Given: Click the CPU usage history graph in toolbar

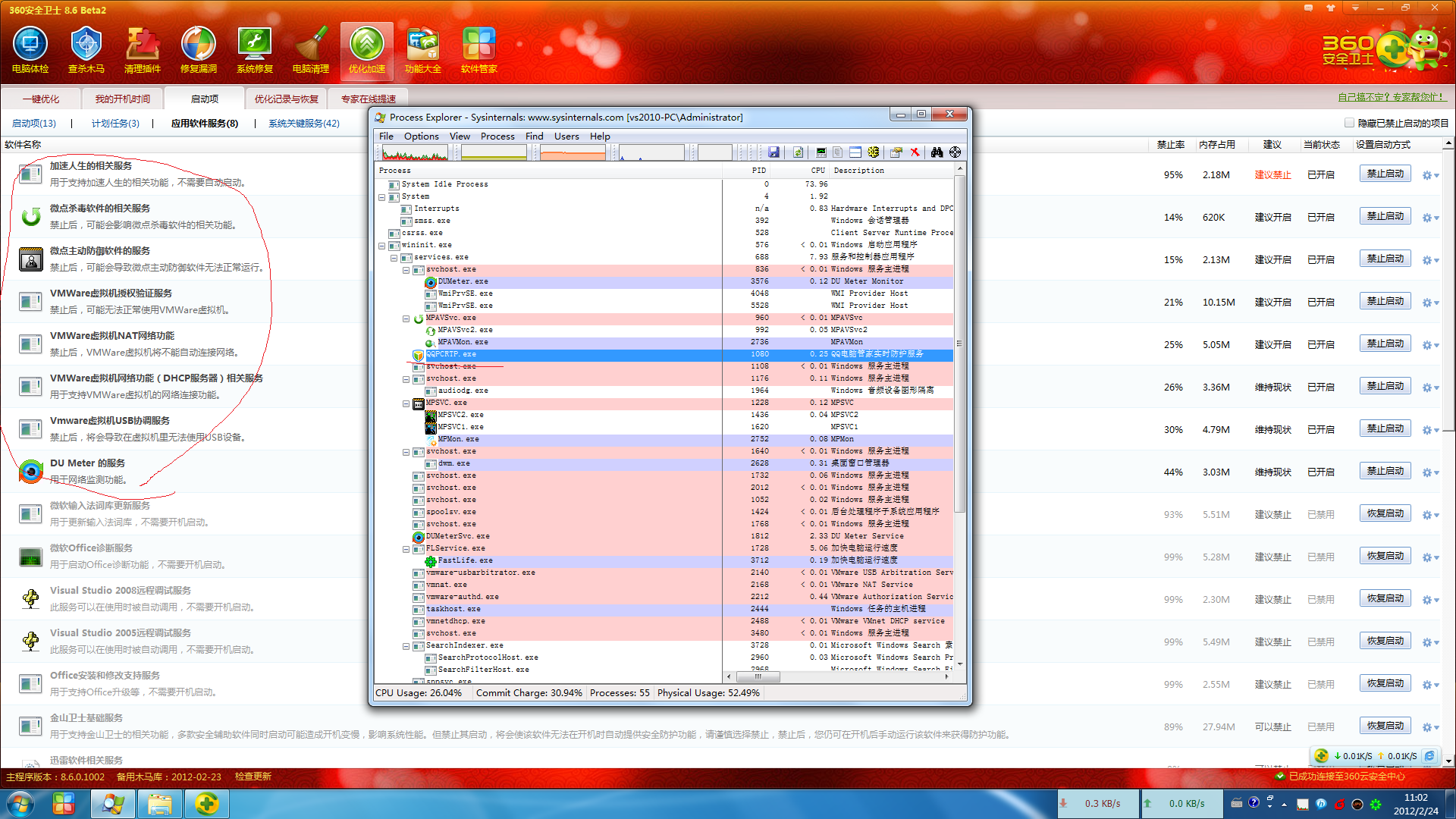Looking at the screenshot, I should [x=415, y=152].
